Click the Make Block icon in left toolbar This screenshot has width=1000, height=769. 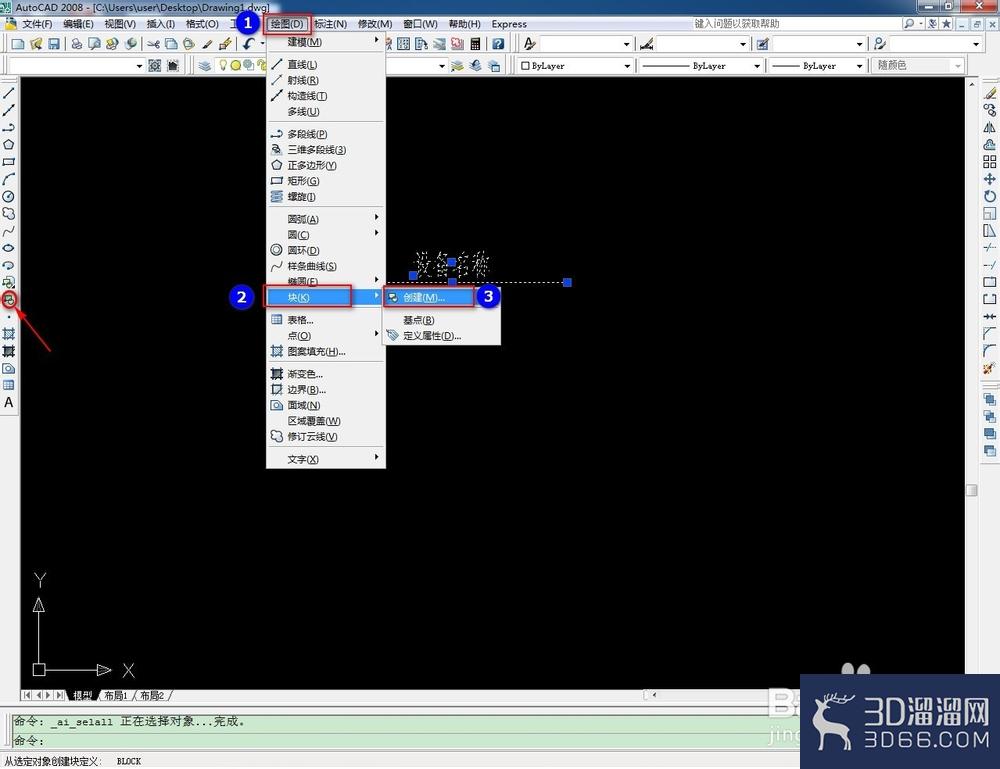pos(9,299)
